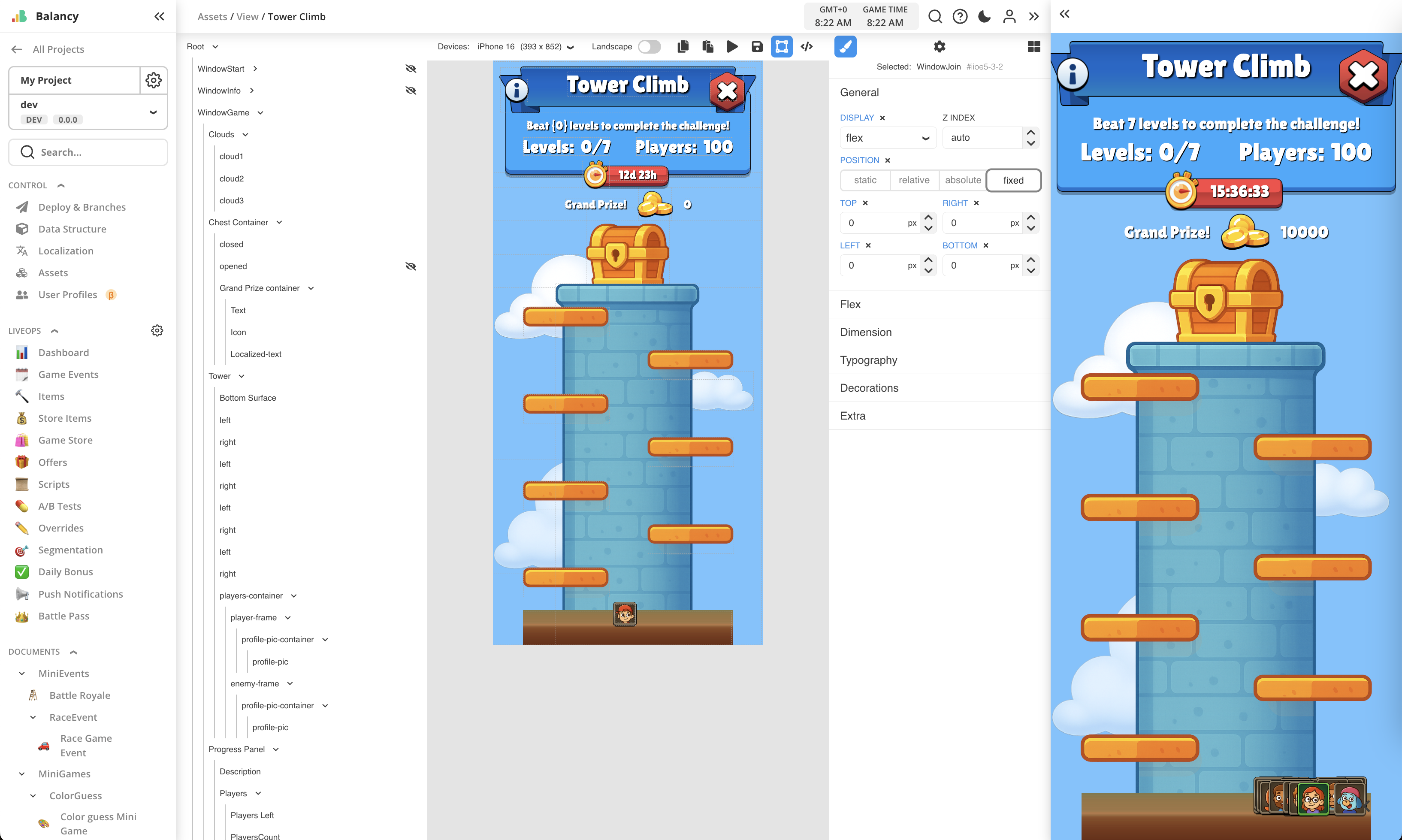Image resolution: width=1402 pixels, height=840 pixels.
Task: Increment TOP value stepper
Action: click(x=928, y=218)
